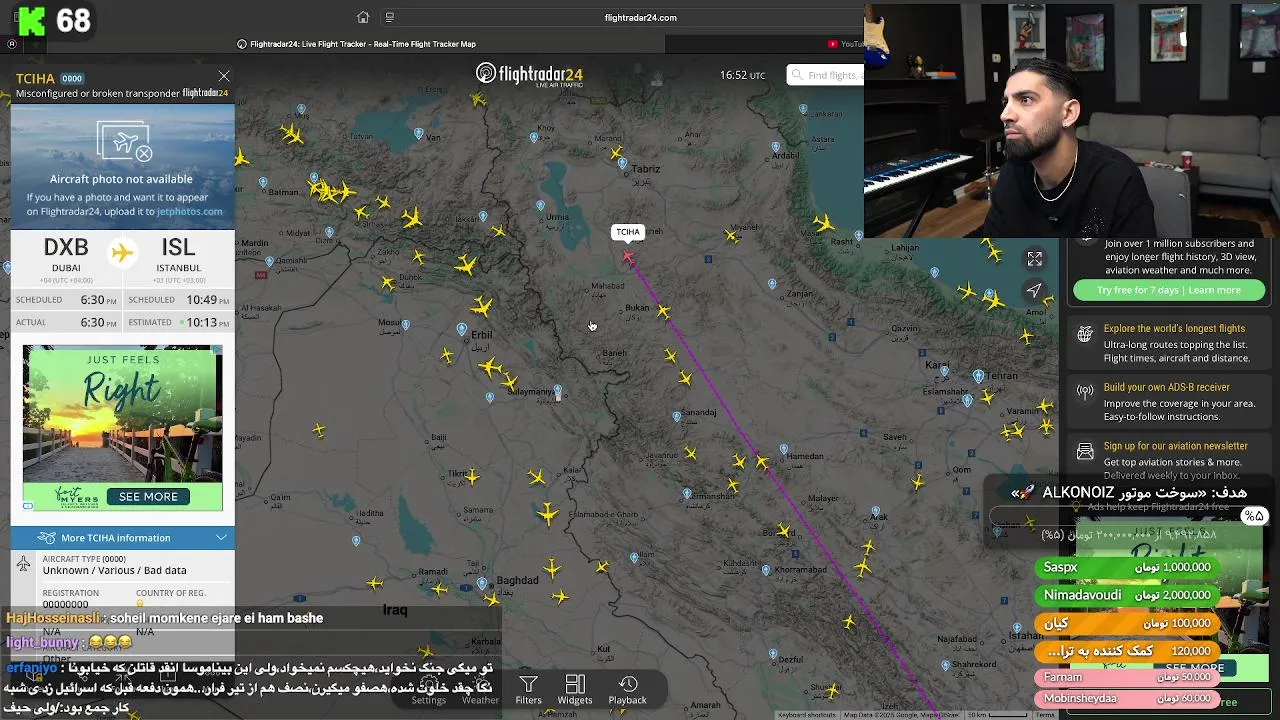This screenshot has width=1280, height=720.
Task: Expand More TCIHA information section
Action: click(x=123, y=538)
